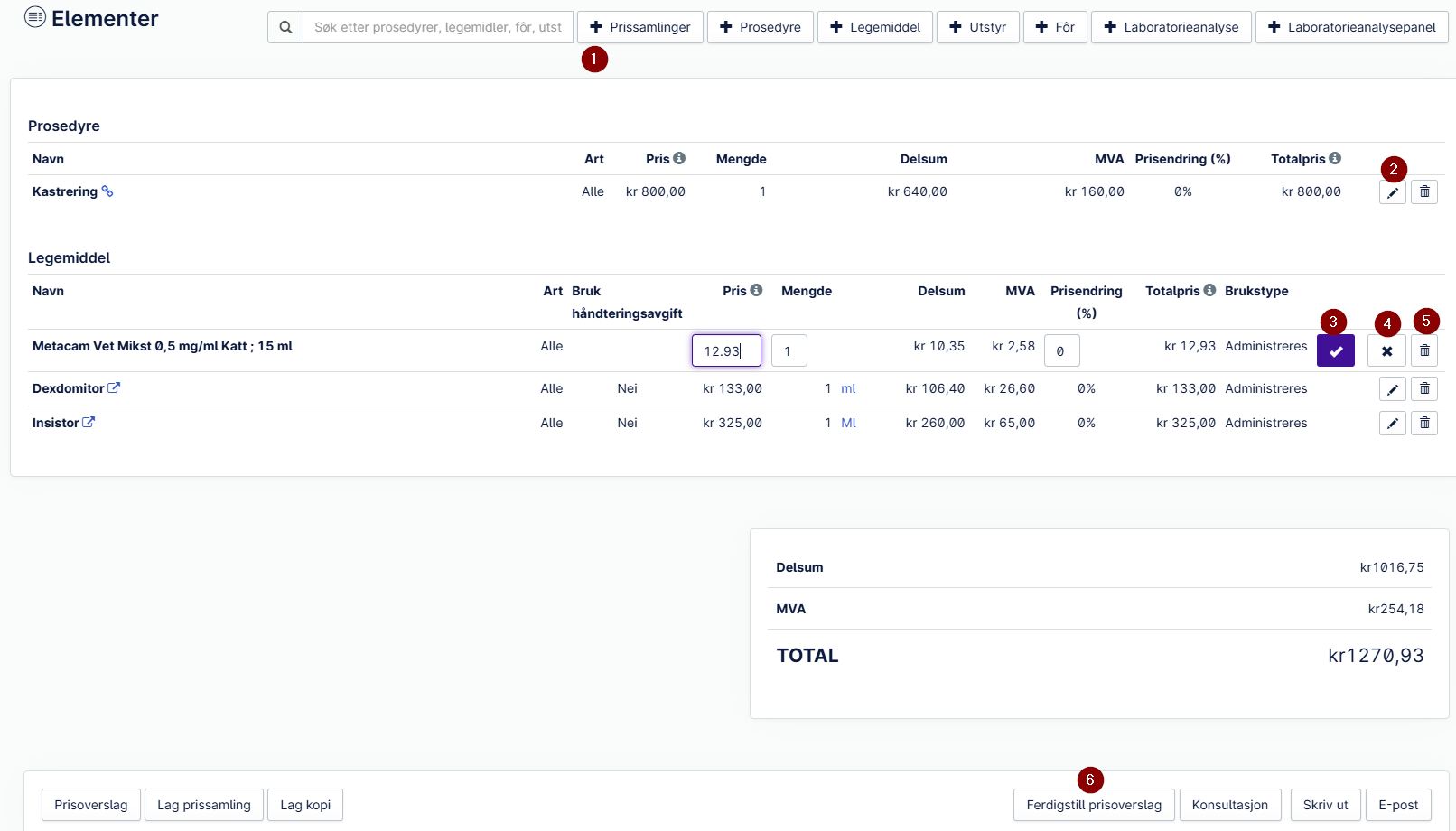Add a Prosedyre
Viewport: 1456px width, 831px height.
pyautogui.click(x=761, y=27)
